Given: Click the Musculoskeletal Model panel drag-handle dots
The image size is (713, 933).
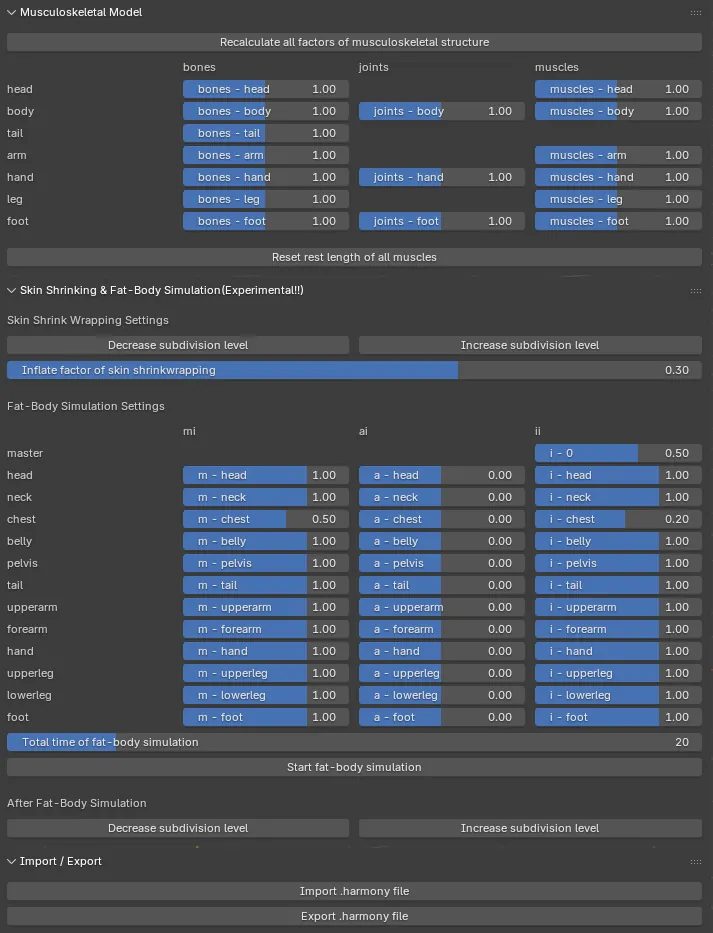Looking at the screenshot, I should coord(695,12).
